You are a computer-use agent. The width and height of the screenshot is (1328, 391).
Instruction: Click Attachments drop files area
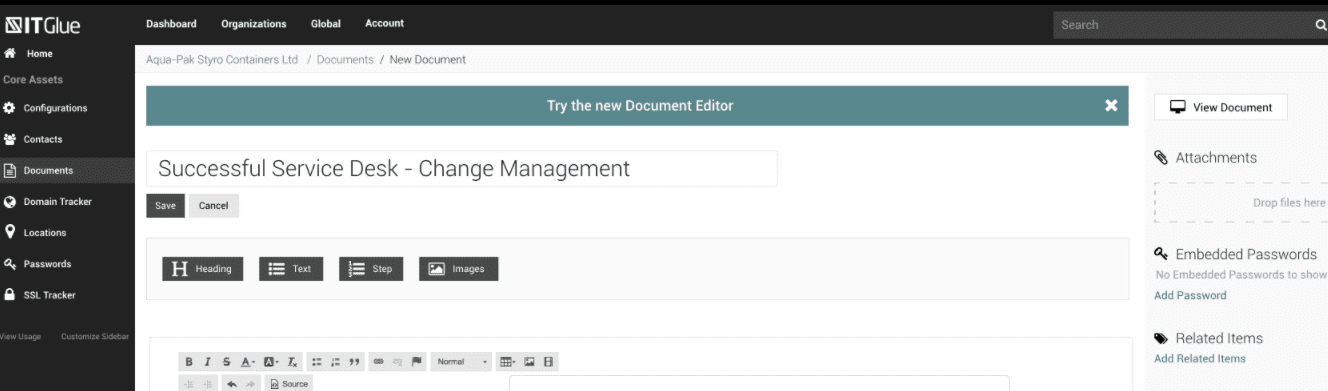[1241, 202]
